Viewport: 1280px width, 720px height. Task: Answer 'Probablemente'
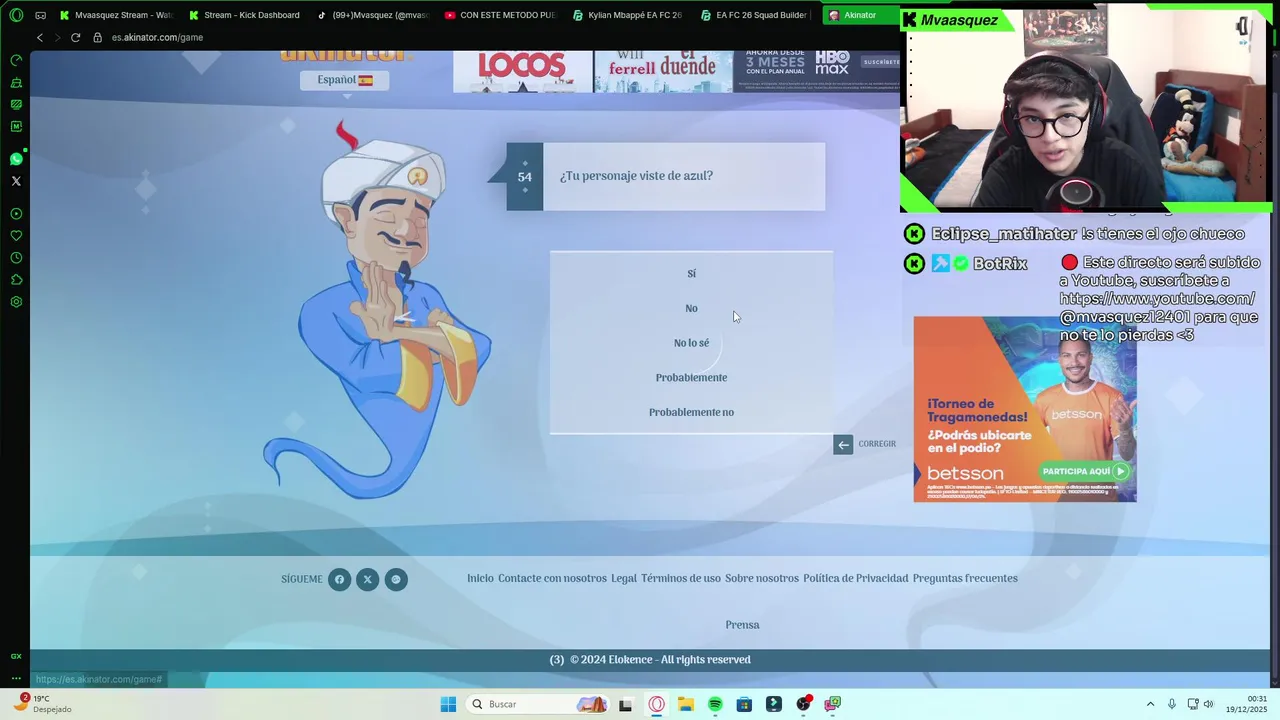tap(691, 377)
